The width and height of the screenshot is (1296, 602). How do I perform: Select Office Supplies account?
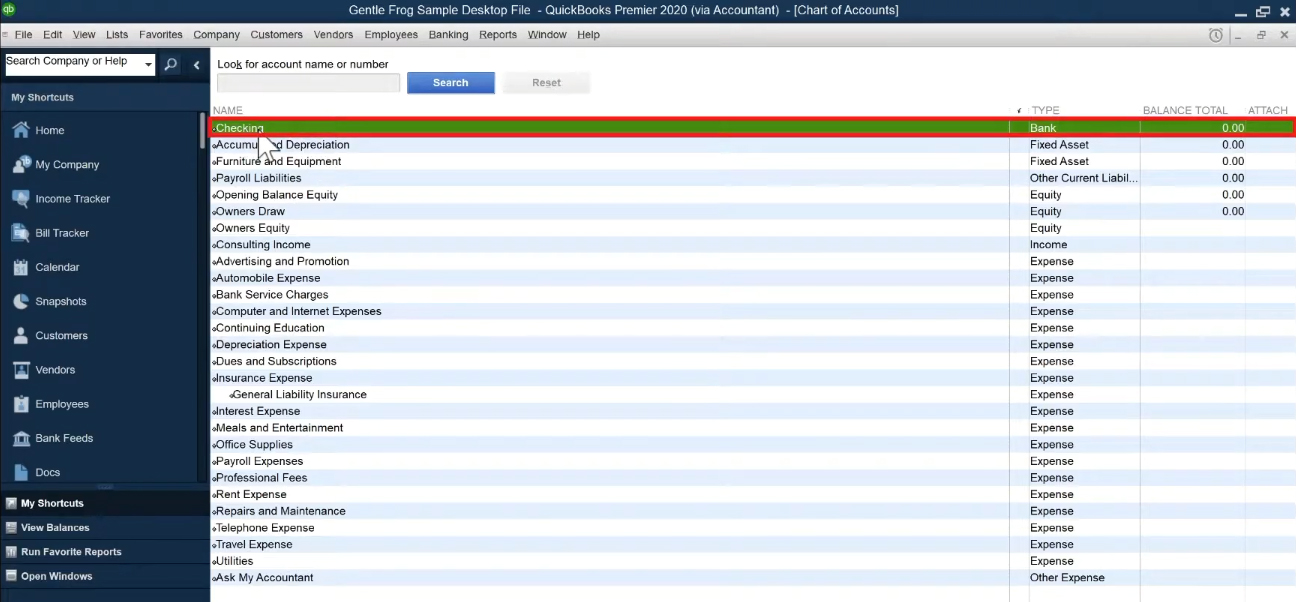[x=752, y=444]
